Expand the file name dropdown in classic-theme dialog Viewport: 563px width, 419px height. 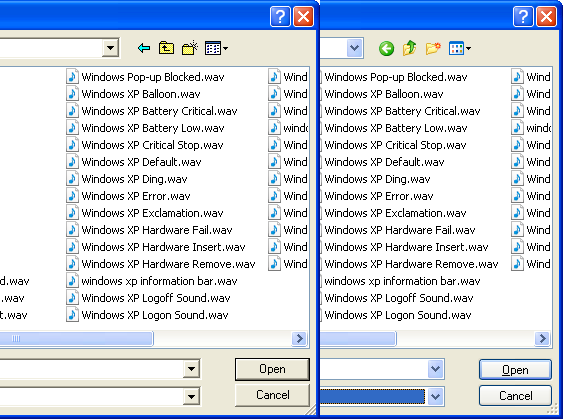click(x=191, y=369)
